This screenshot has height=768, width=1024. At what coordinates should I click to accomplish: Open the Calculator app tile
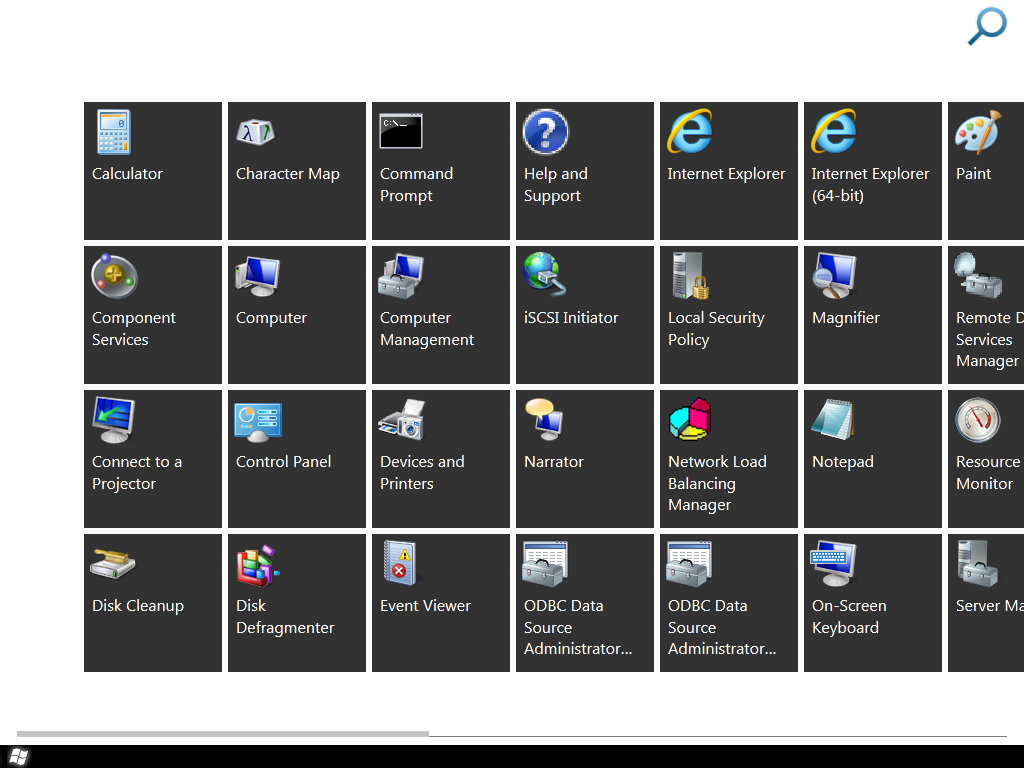point(153,171)
